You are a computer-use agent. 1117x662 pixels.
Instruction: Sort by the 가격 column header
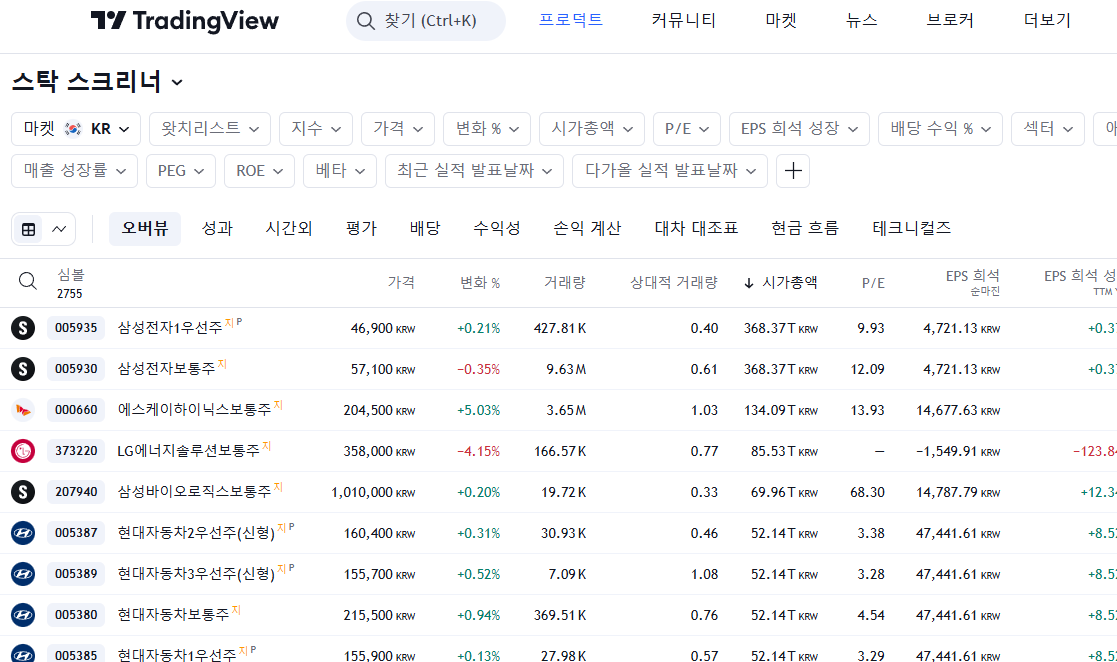(x=401, y=283)
